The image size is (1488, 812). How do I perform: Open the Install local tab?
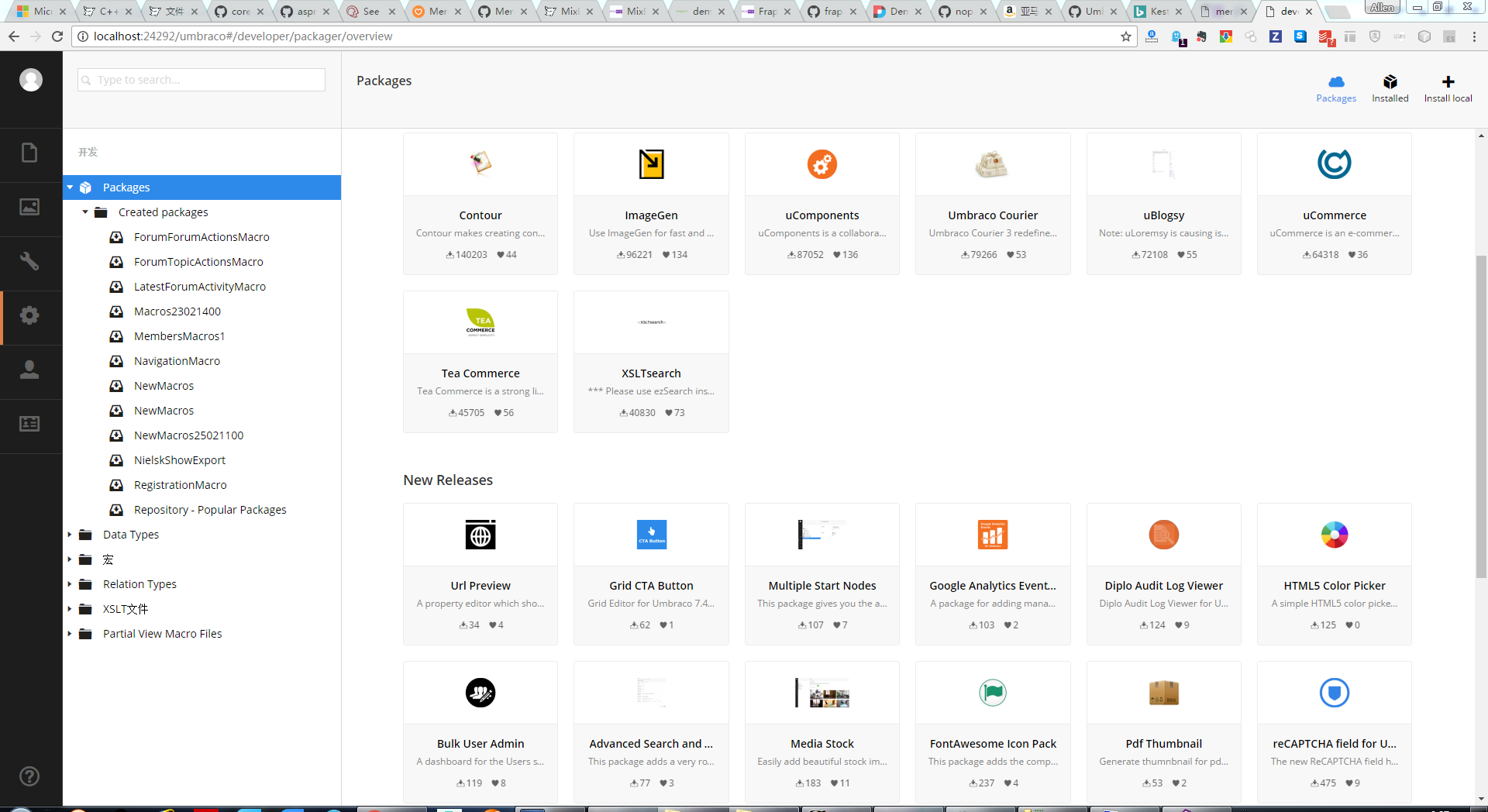(x=1448, y=88)
